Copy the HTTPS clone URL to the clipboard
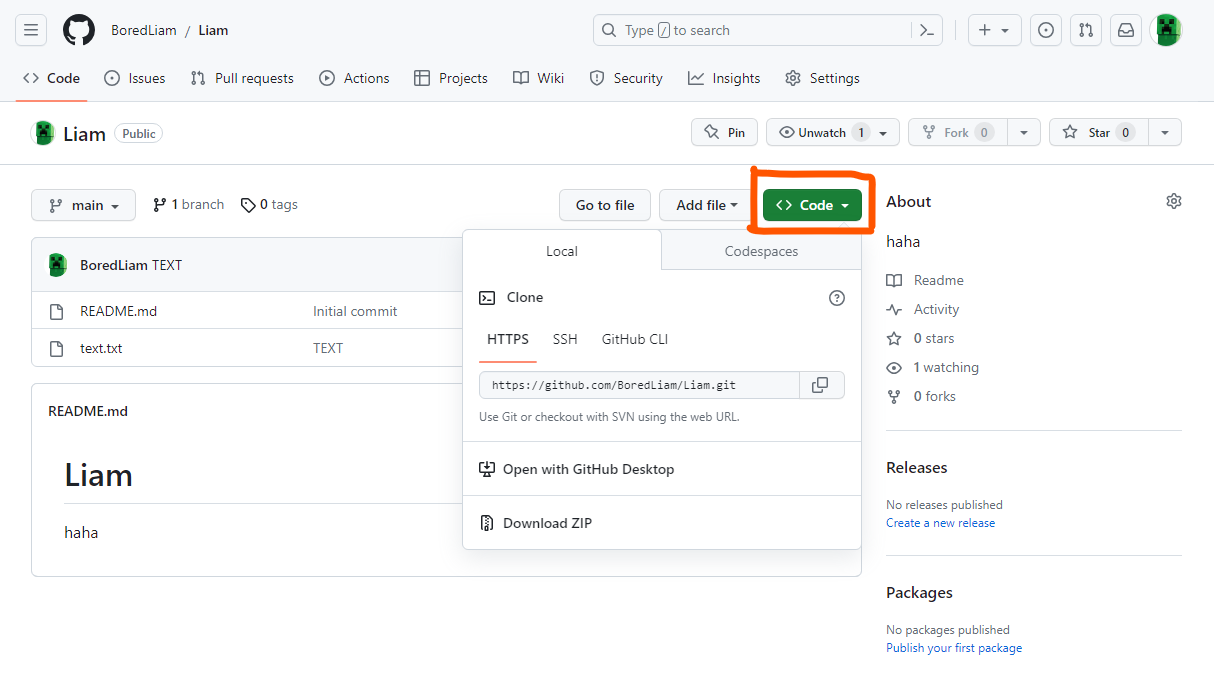This screenshot has width=1214, height=685. coord(821,385)
